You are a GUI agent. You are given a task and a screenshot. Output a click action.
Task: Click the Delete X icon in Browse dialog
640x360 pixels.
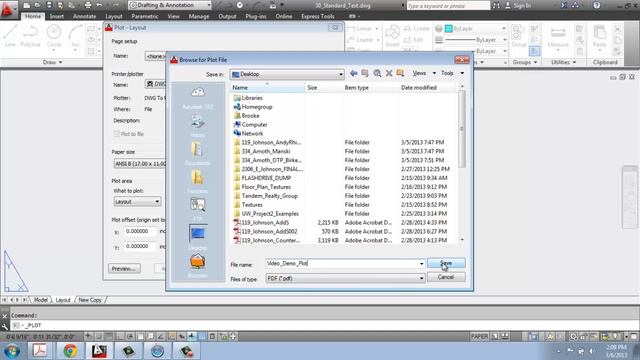click(389, 73)
